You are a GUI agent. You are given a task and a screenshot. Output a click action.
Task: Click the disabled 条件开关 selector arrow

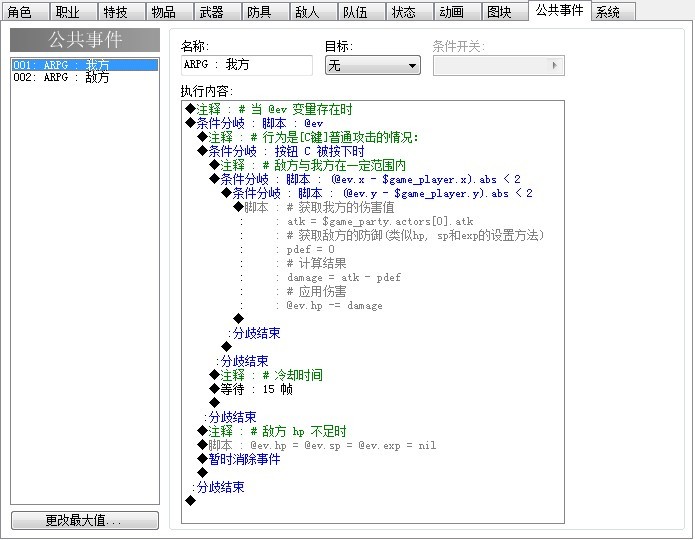pyautogui.click(x=554, y=65)
